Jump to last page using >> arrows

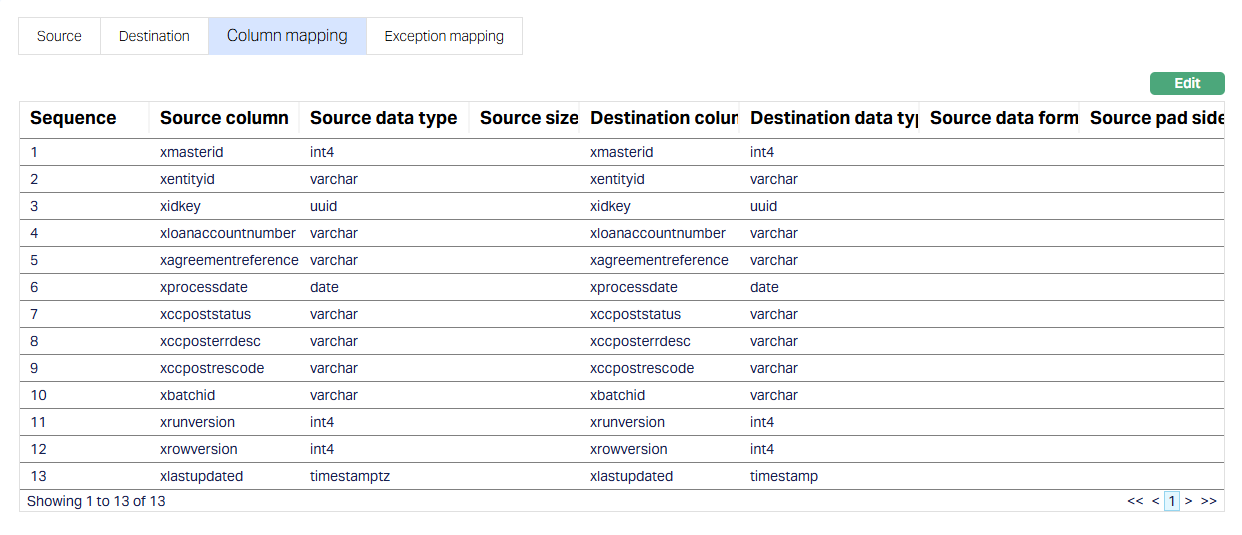click(1208, 501)
